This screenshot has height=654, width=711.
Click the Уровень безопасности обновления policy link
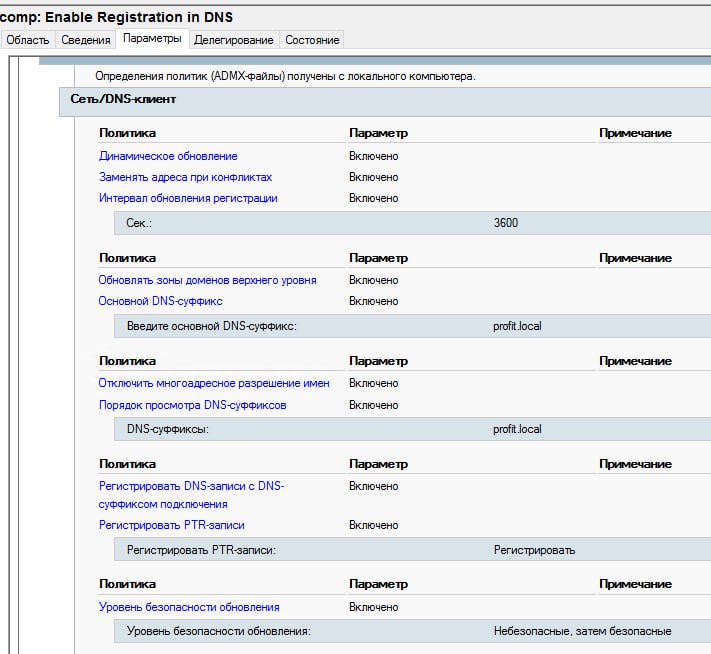189,607
